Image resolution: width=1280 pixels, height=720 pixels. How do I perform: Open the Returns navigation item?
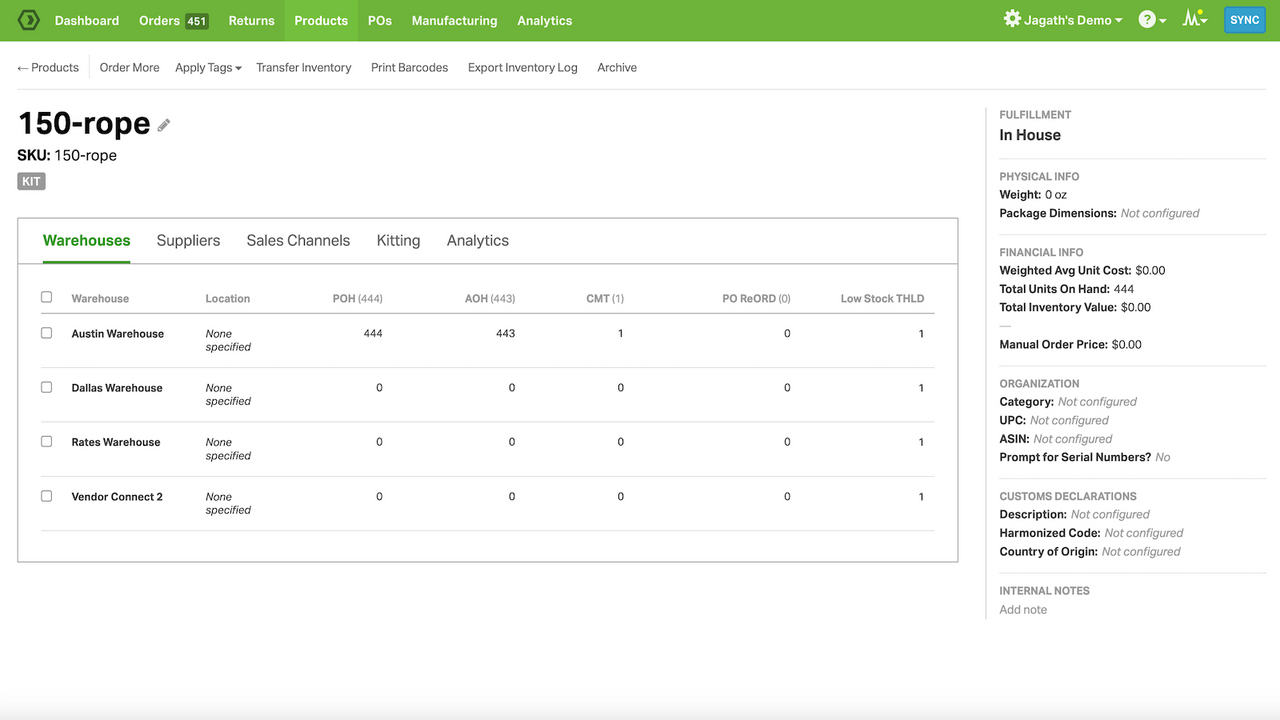(x=251, y=20)
